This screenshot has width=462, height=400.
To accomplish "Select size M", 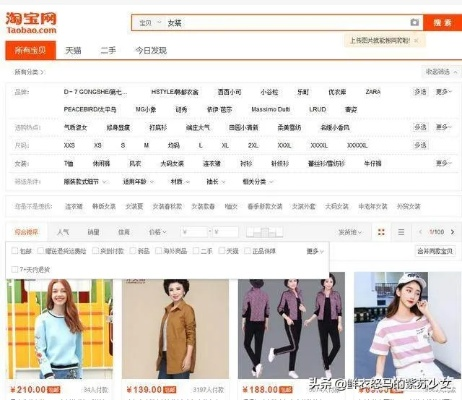I will [x=146, y=145].
